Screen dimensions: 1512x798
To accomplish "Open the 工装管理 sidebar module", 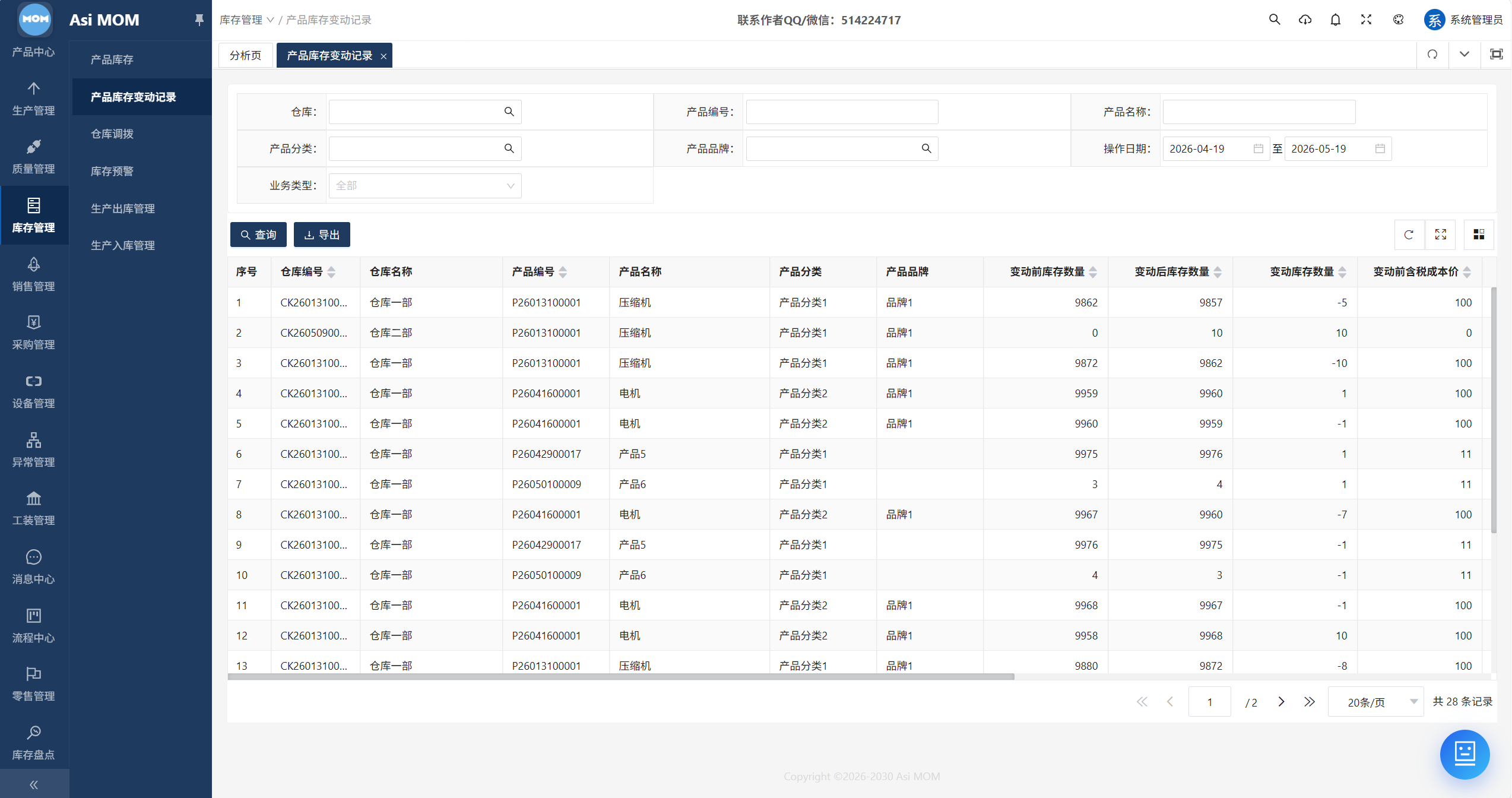I will point(34,508).
